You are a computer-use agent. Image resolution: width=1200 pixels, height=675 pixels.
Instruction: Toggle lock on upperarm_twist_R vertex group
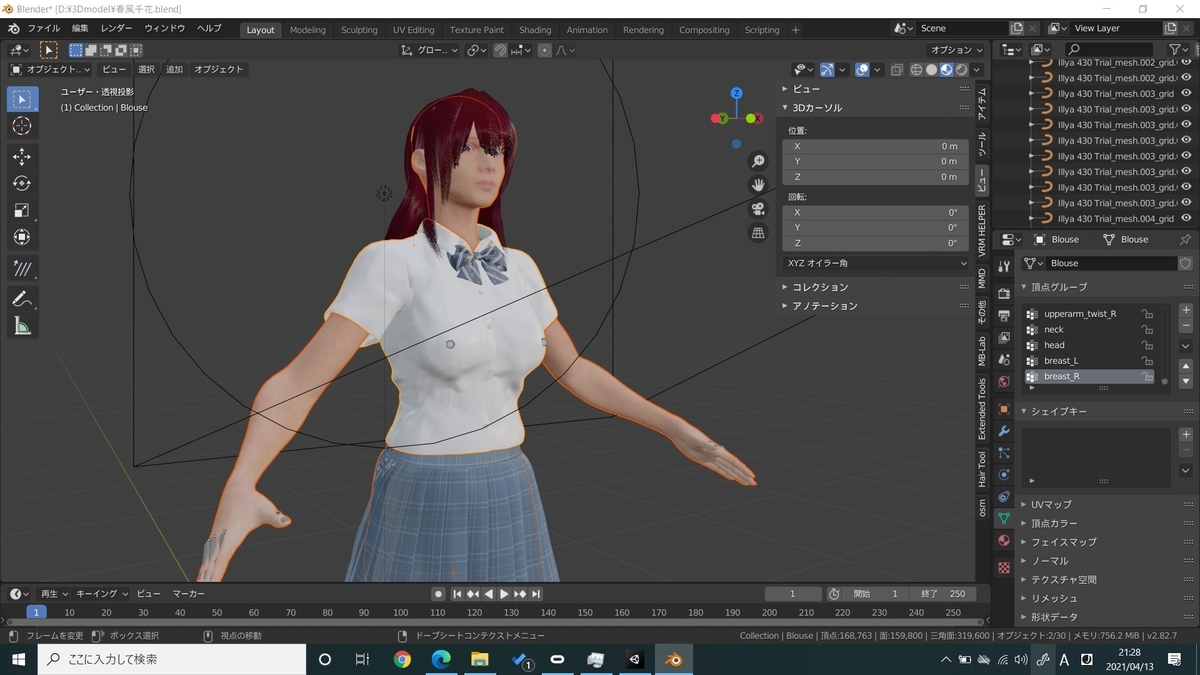pos(1148,314)
